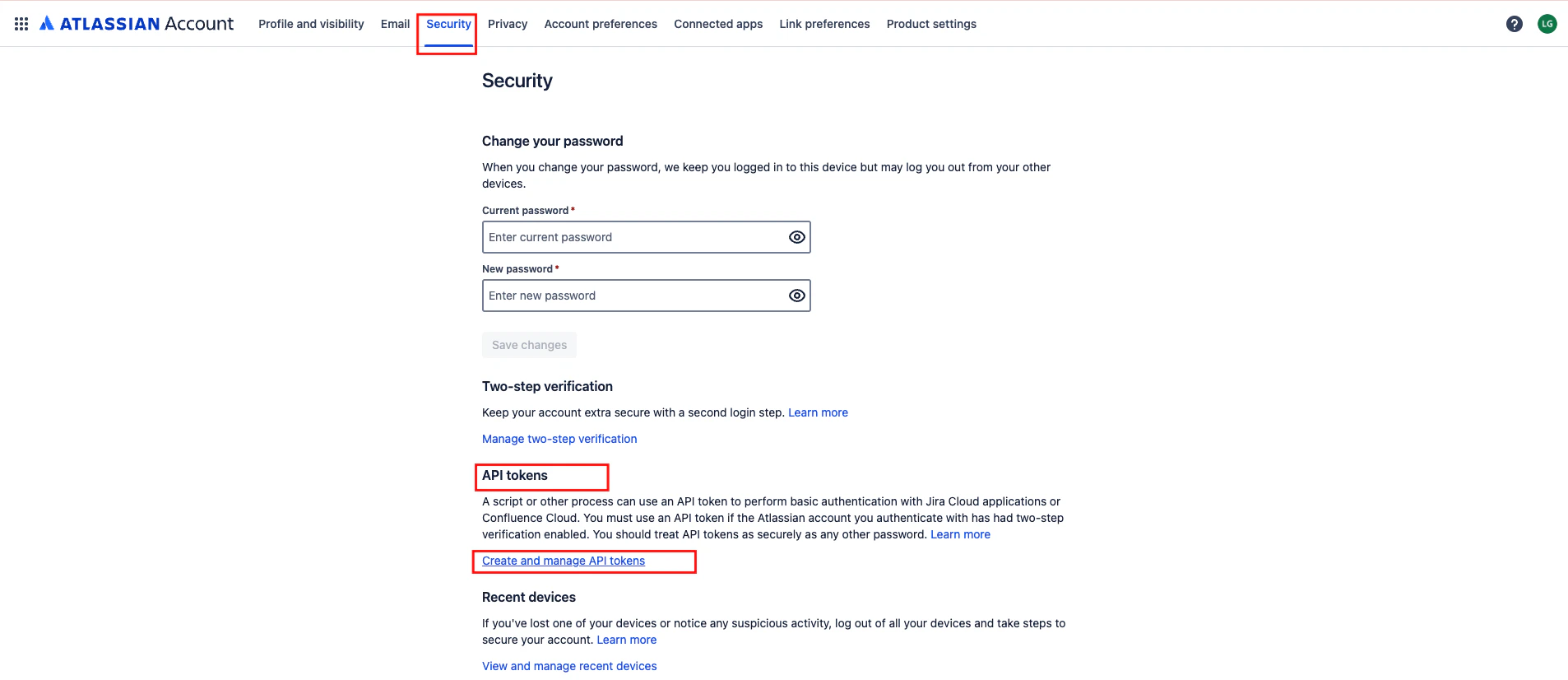The height and width of the screenshot is (680, 1568).
Task: Open the Atlassian app switcher grid
Action: coord(21,23)
